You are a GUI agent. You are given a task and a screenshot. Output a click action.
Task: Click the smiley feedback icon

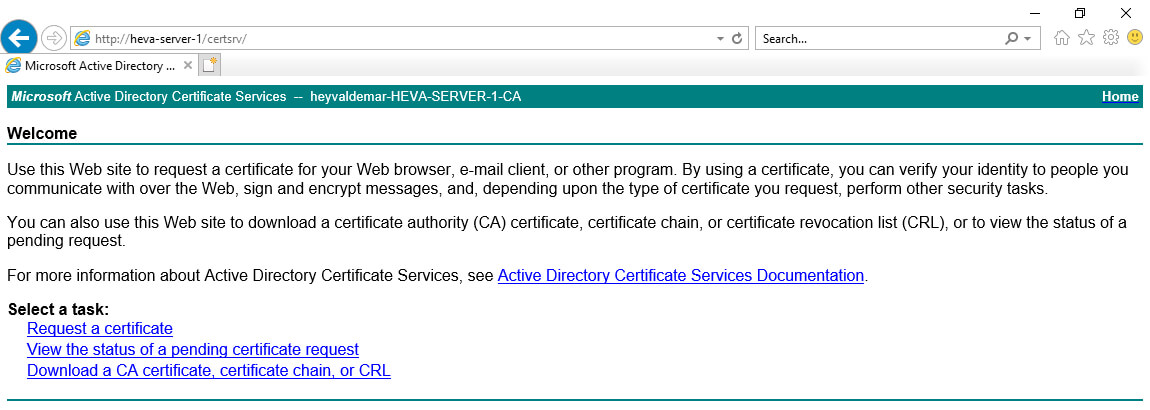pos(1135,37)
